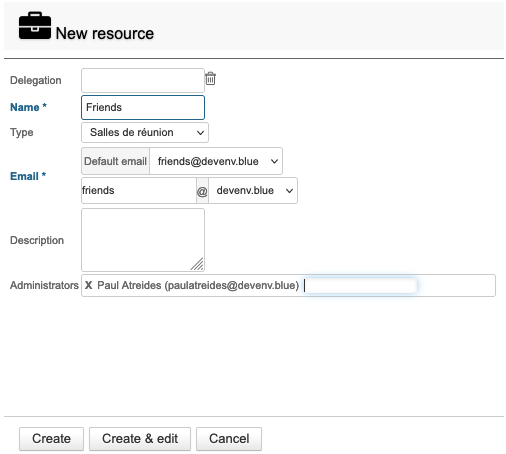Open the Type dropdown showing Salles de réunion
This screenshot has height=454, width=506.
pos(145,132)
